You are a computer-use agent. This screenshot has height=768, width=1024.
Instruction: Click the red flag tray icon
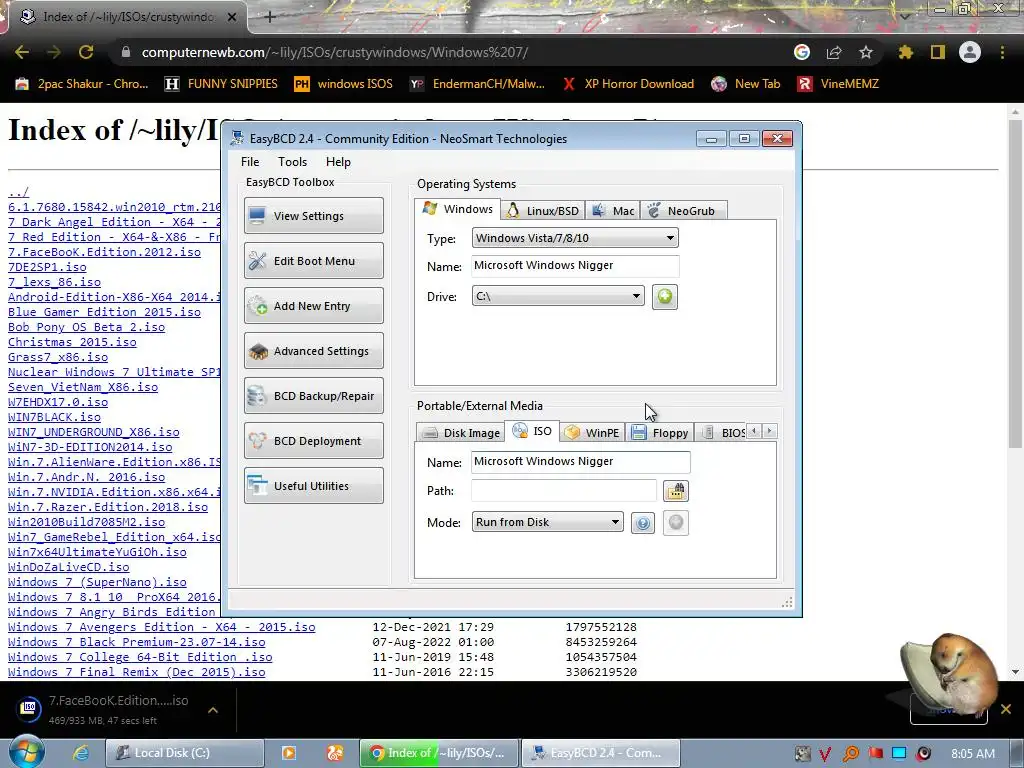pos(875,754)
